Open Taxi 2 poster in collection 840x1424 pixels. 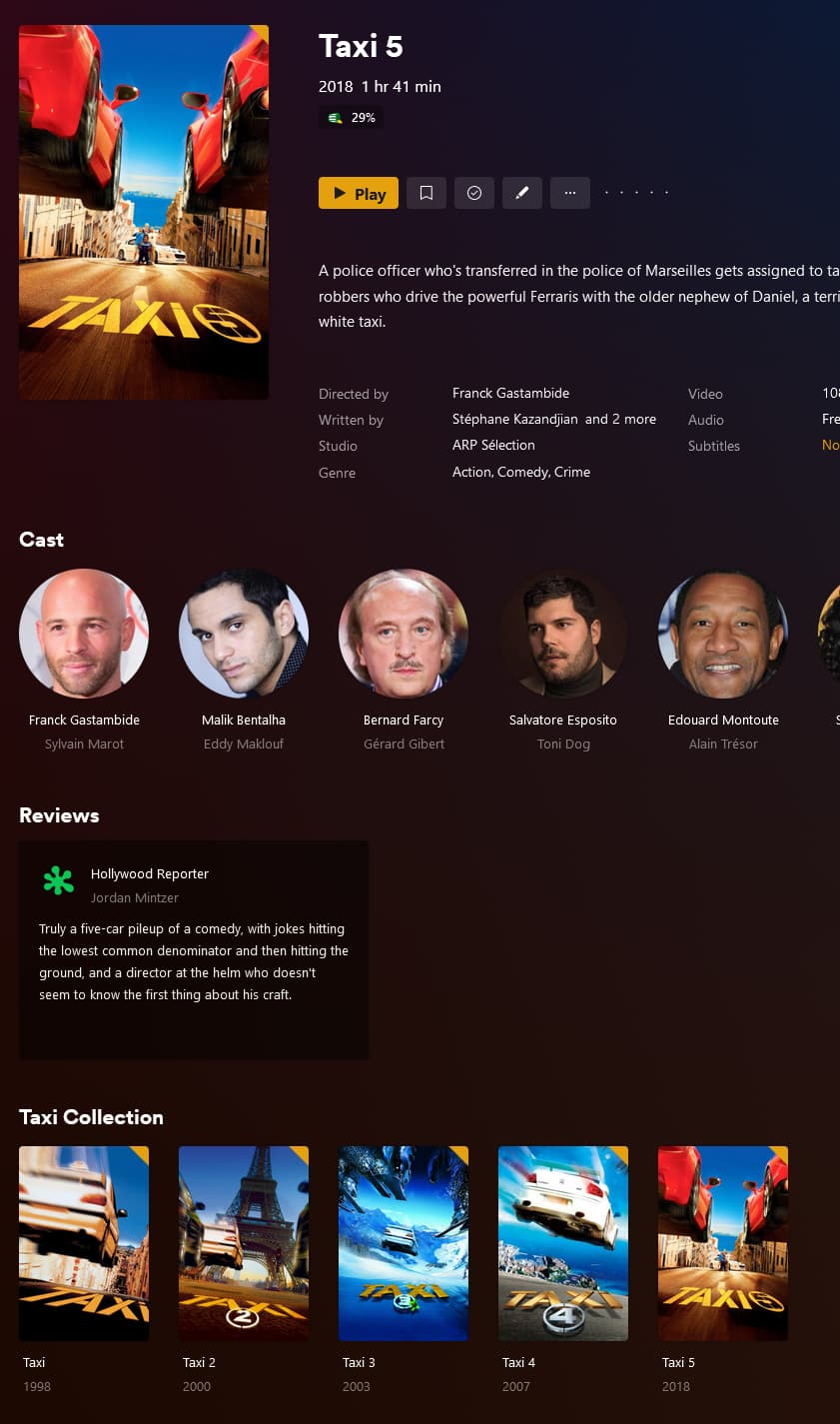point(244,1243)
